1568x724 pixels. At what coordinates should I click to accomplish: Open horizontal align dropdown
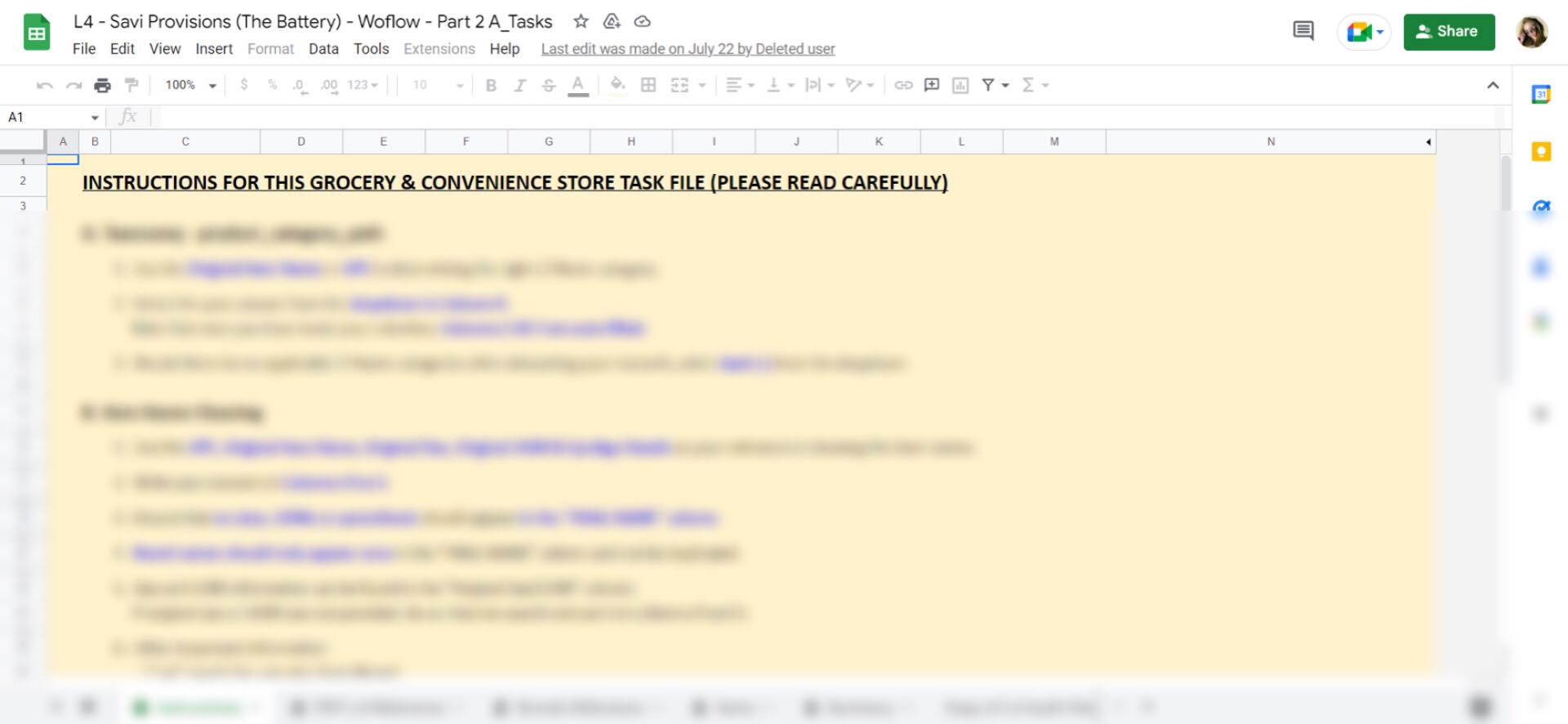pos(740,85)
